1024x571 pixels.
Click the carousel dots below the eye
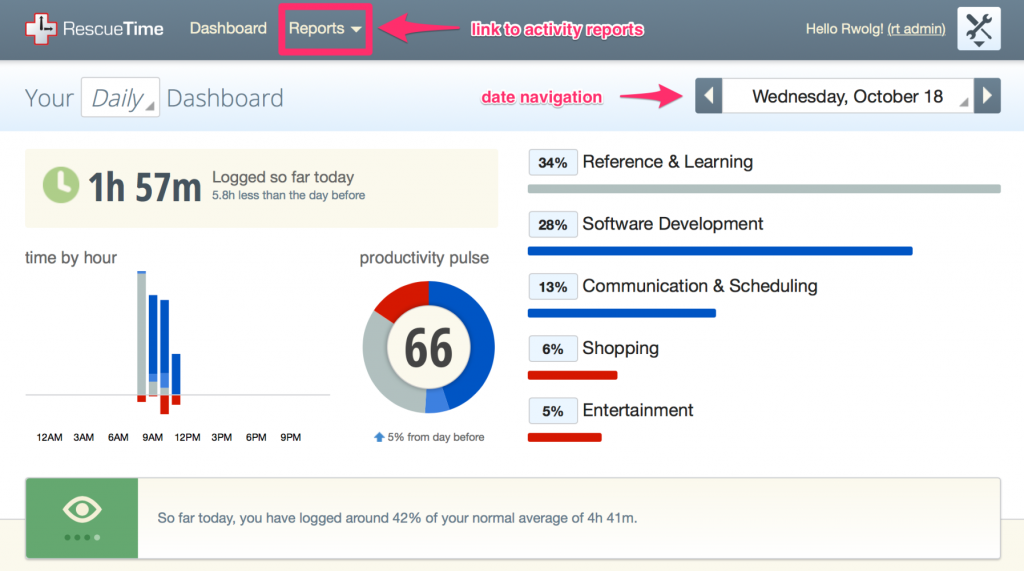pyautogui.click(x=82, y=537)
